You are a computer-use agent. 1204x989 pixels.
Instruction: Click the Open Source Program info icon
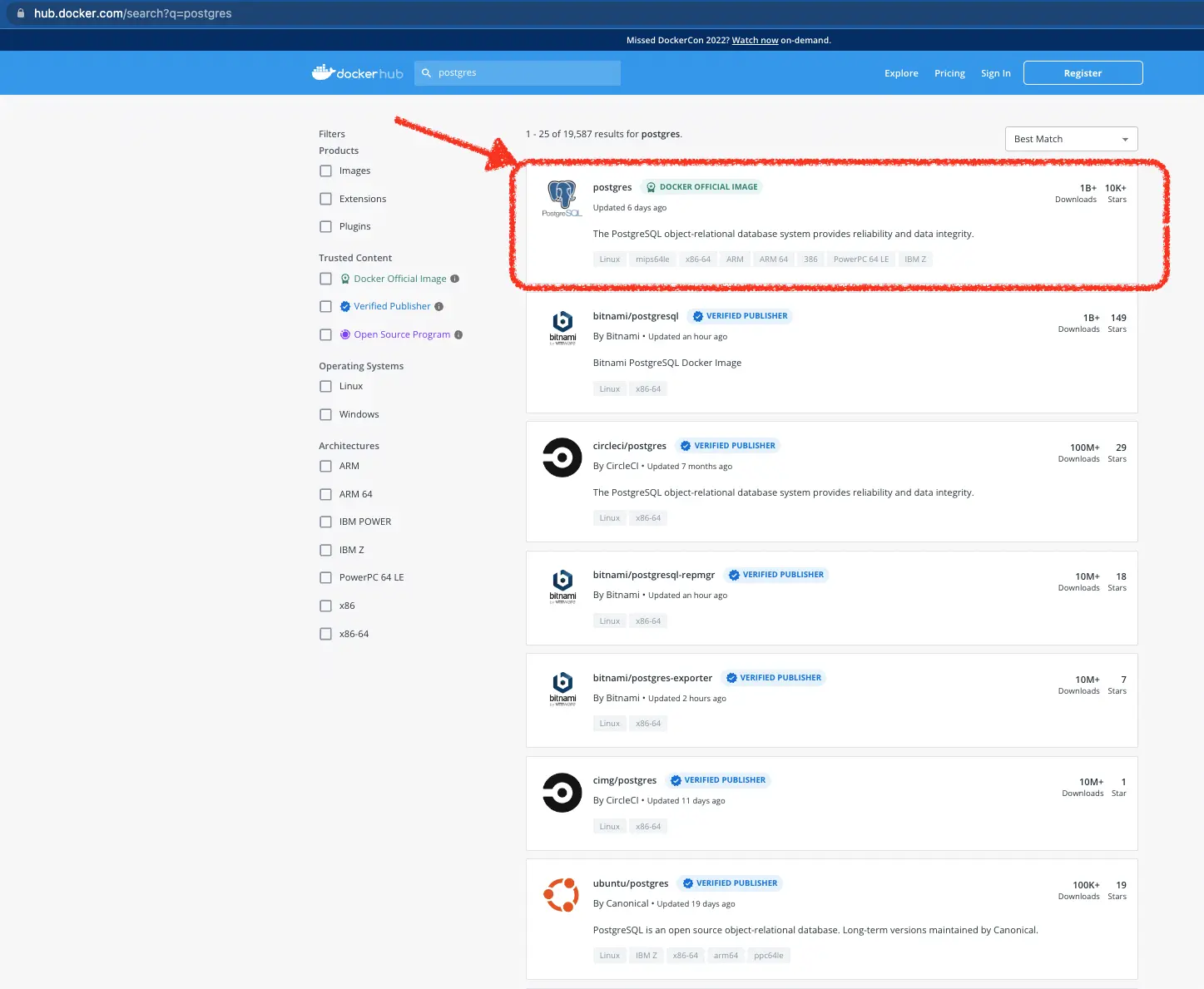click(x=458, y=335)
